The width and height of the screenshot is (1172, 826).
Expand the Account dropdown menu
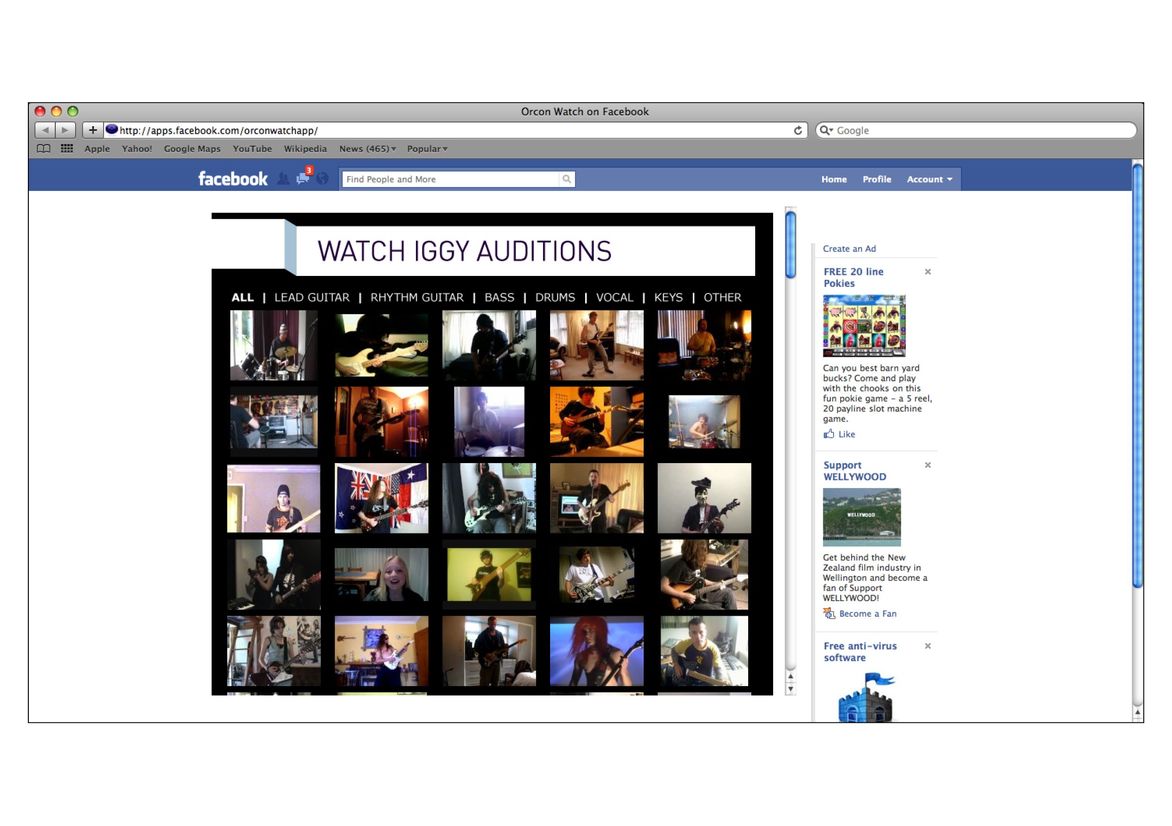coord(929,180)
